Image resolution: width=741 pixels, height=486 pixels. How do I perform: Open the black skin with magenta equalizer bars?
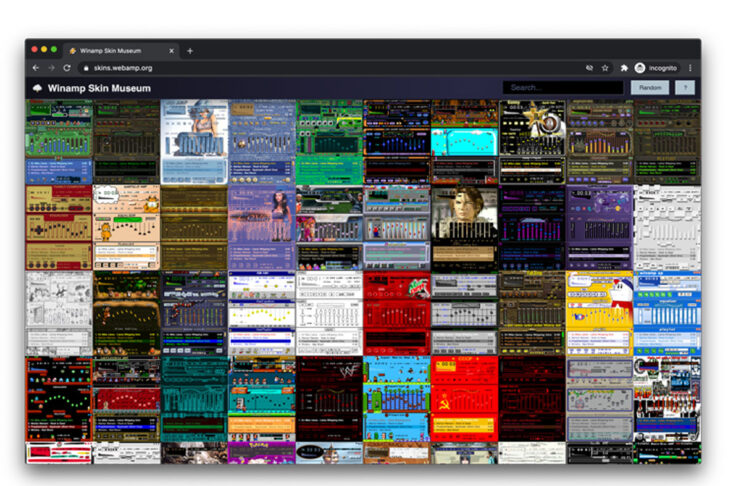tap(532, 227)
